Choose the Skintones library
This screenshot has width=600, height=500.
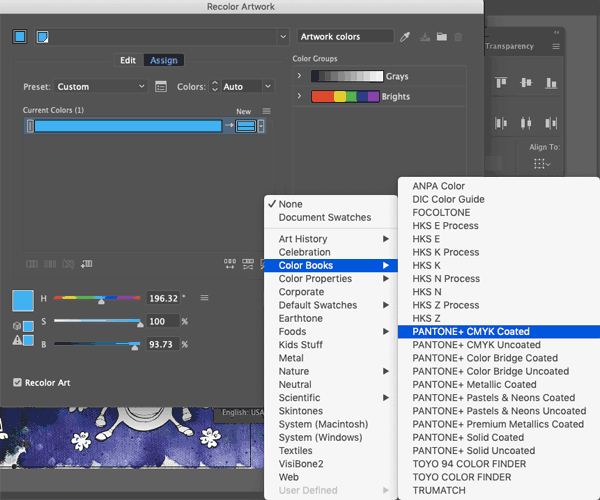pyautogui.click(x=331, y=411)
